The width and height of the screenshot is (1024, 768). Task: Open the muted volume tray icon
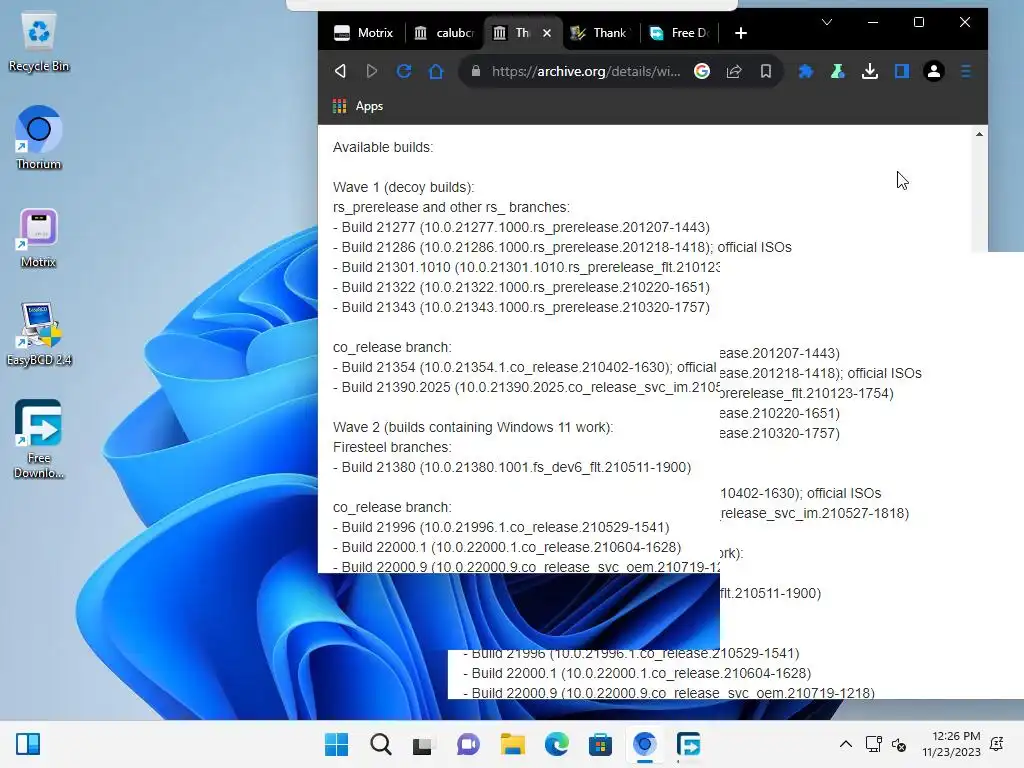pyautogui.click(x=899, y=744)
